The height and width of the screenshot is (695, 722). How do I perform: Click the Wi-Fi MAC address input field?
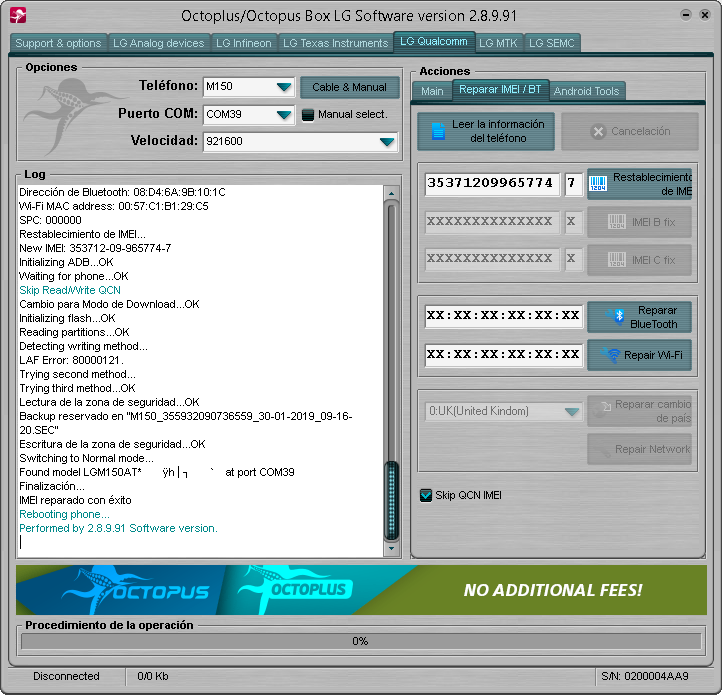(x=503, y=355)
